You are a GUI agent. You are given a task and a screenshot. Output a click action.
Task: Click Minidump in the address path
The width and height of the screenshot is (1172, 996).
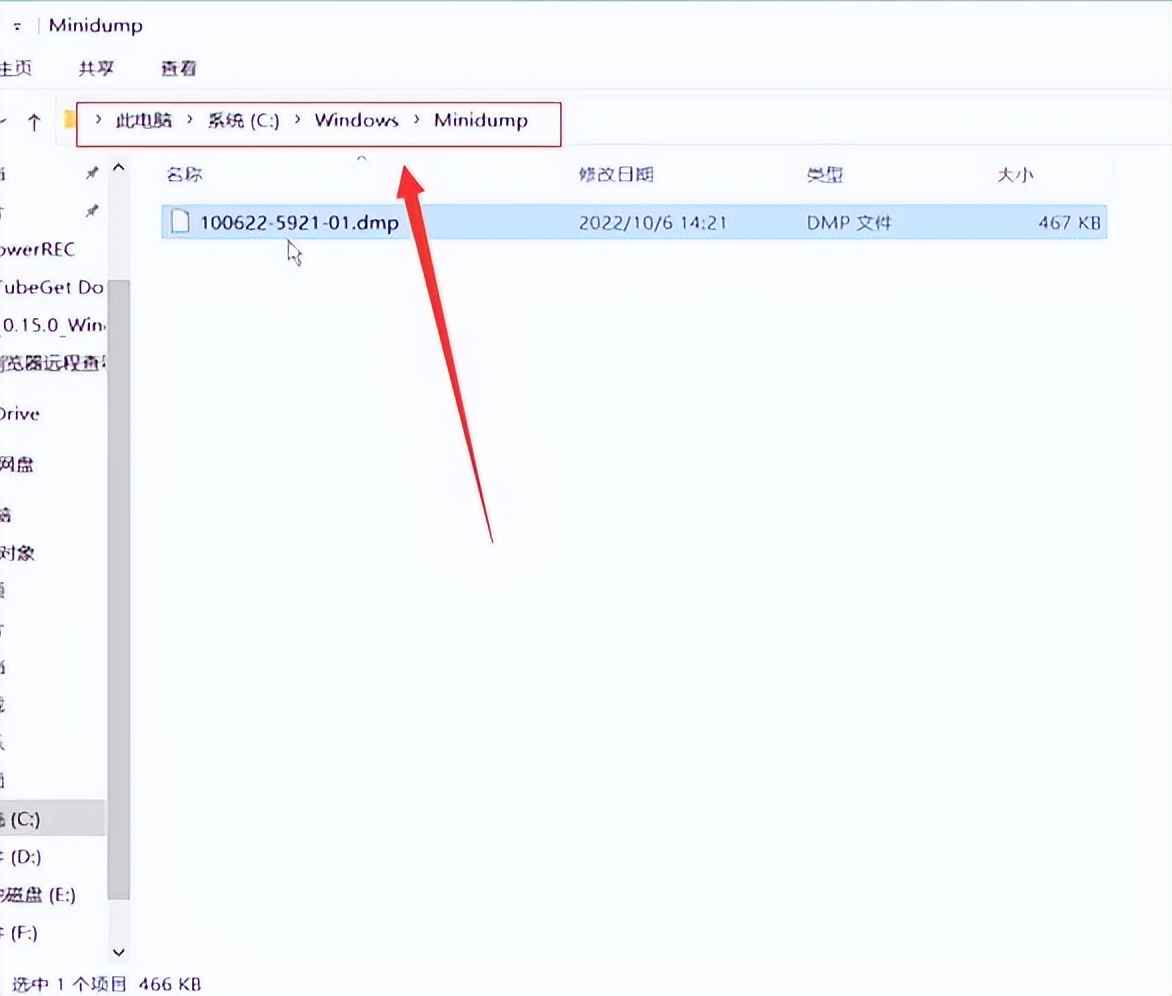(x=481, y=120)
